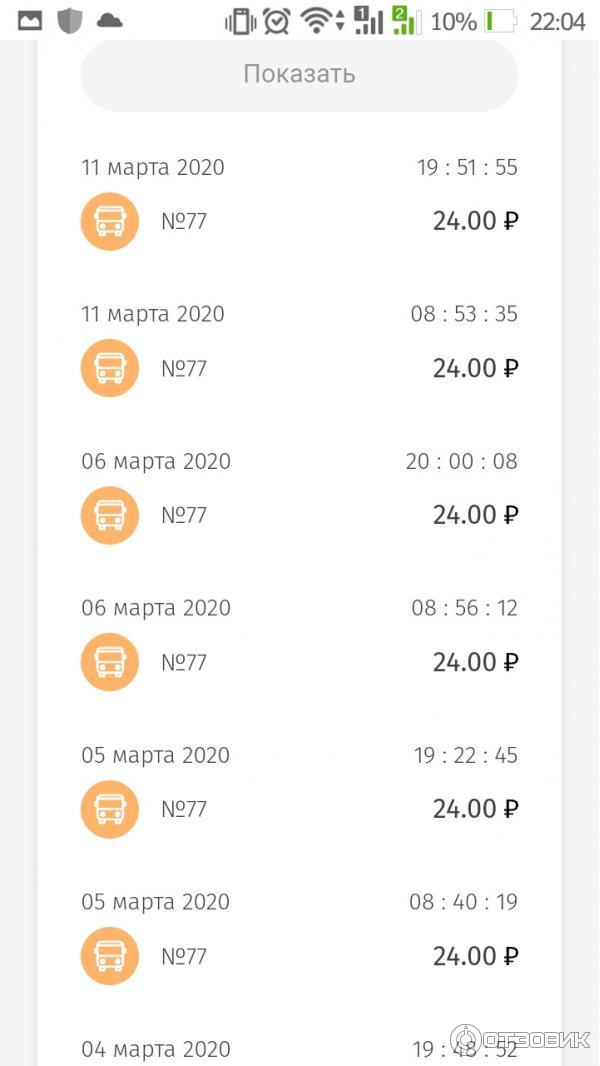This screenshot has width=600, height=1066.
Task: Select the 08:53:35 timestamp entry
Action: [x=464, y=314]
